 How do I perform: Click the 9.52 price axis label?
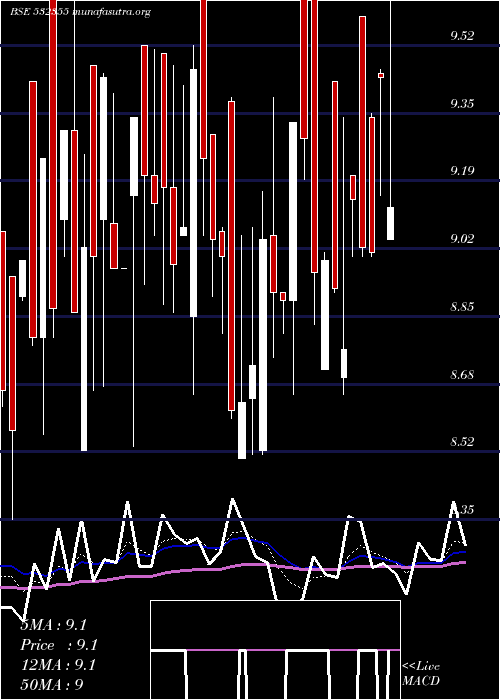[x=462, y=36]
